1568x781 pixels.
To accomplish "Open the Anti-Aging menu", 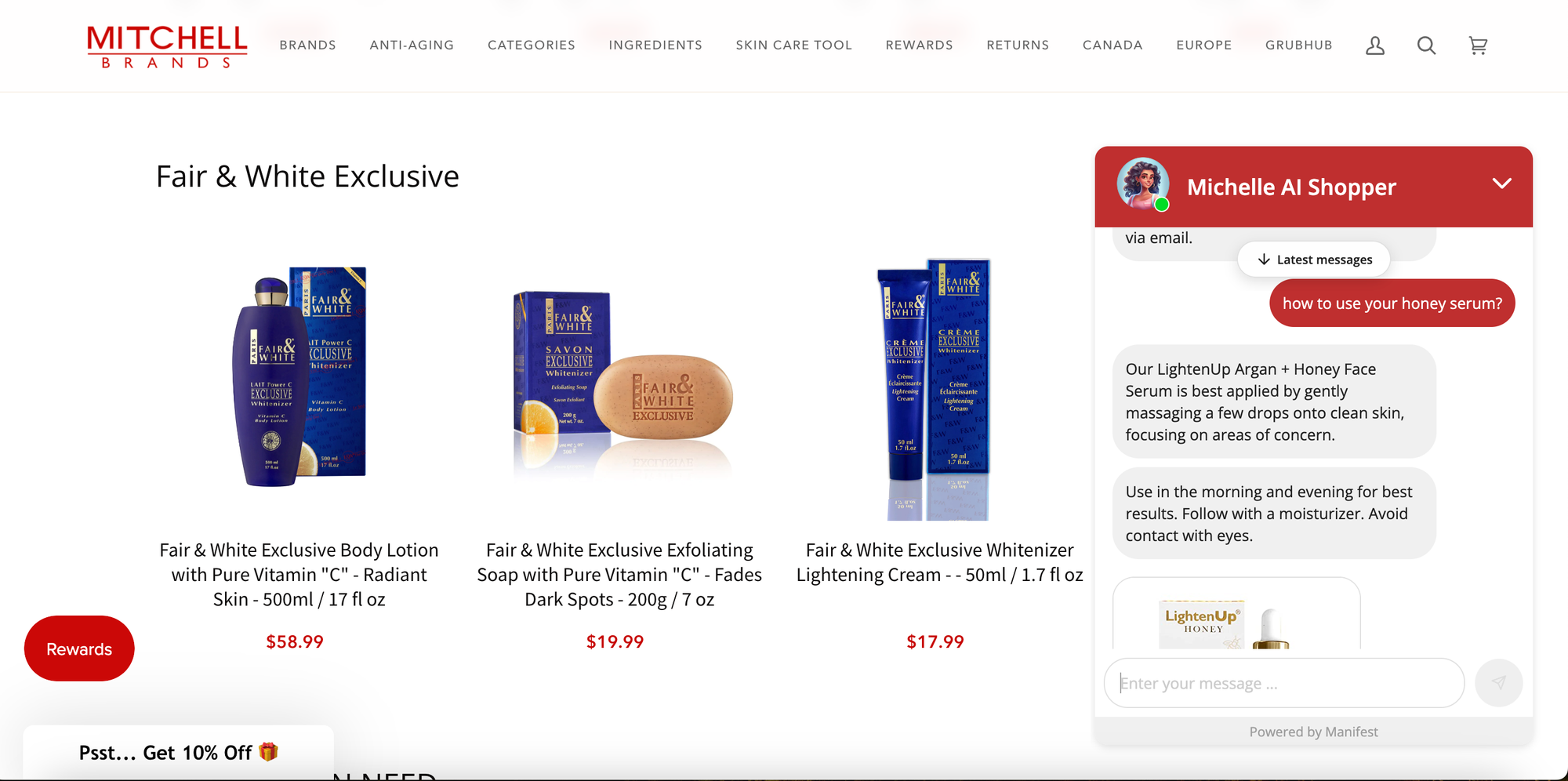I will [x=412, y=45].
